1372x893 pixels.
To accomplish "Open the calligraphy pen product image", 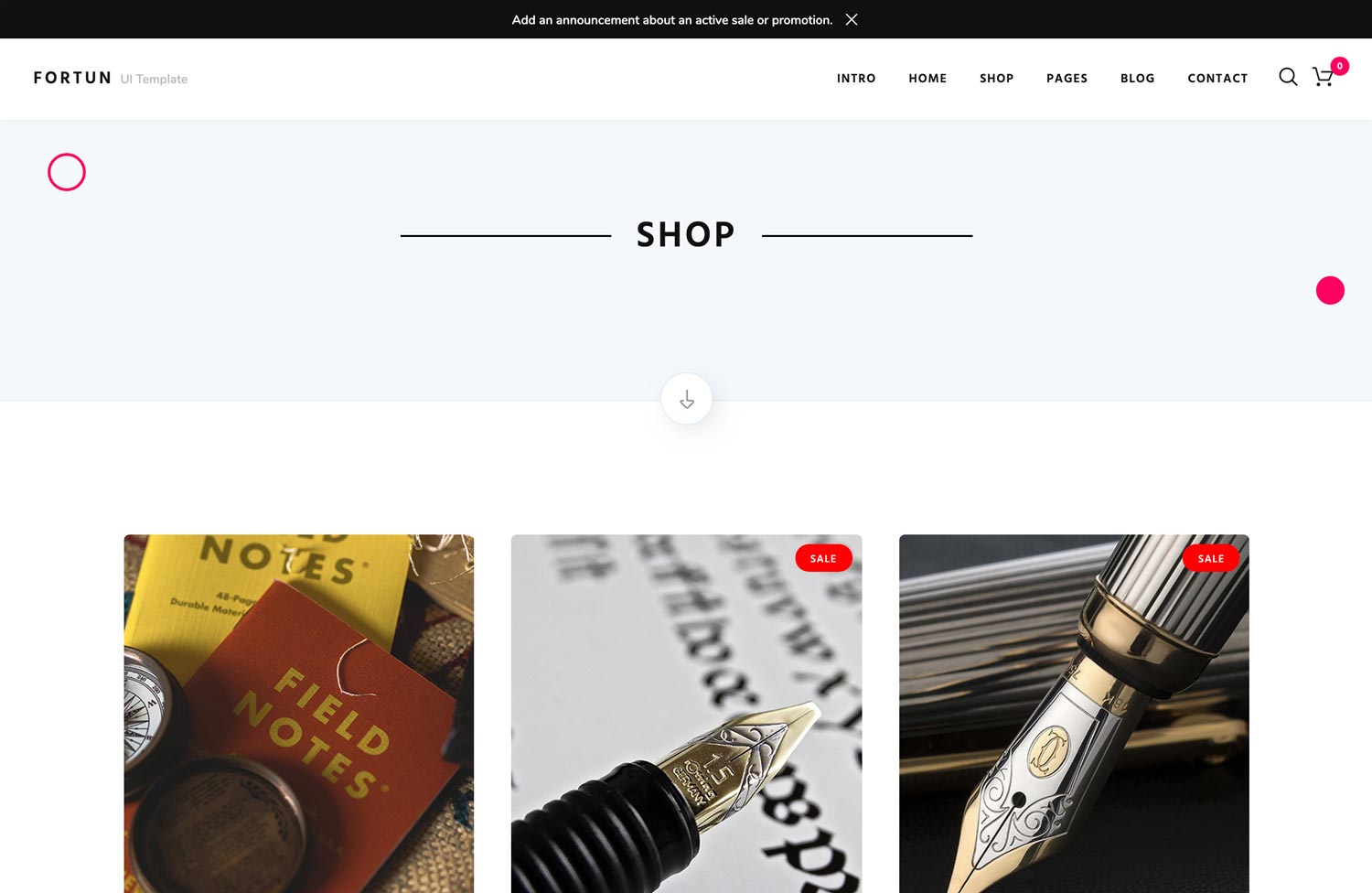I will click(x=686, y=714).
